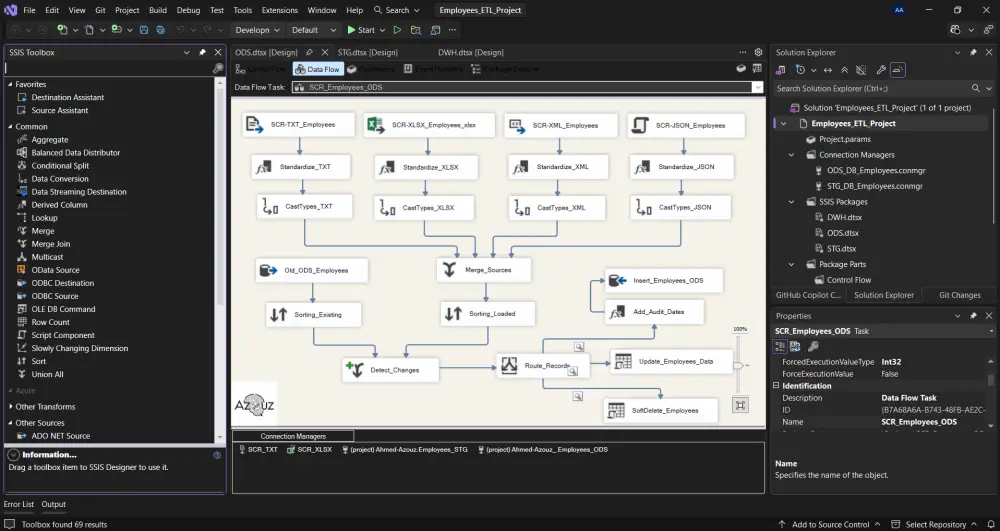The width and height of the screenshot is (1000, 531).
Task: Collapse the Employees_ETL_Project node
Action: (784, 124)
